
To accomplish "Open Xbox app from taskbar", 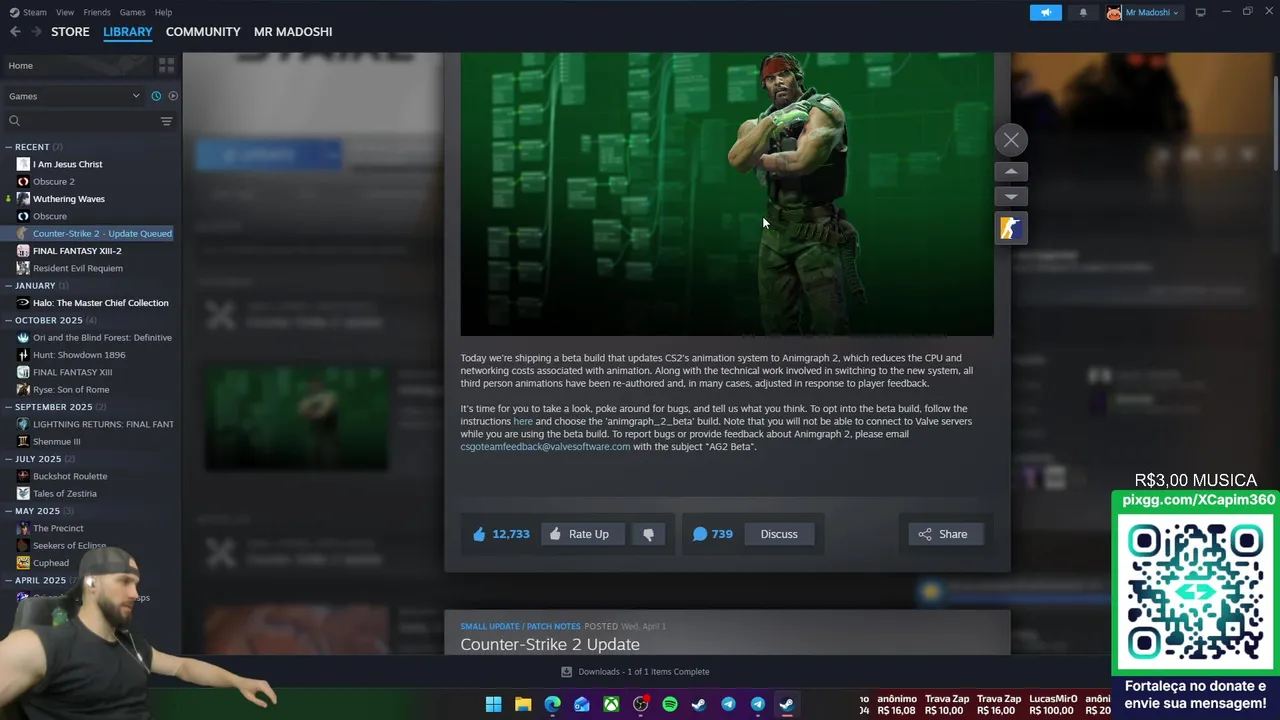I will click(x=611, y=704).
